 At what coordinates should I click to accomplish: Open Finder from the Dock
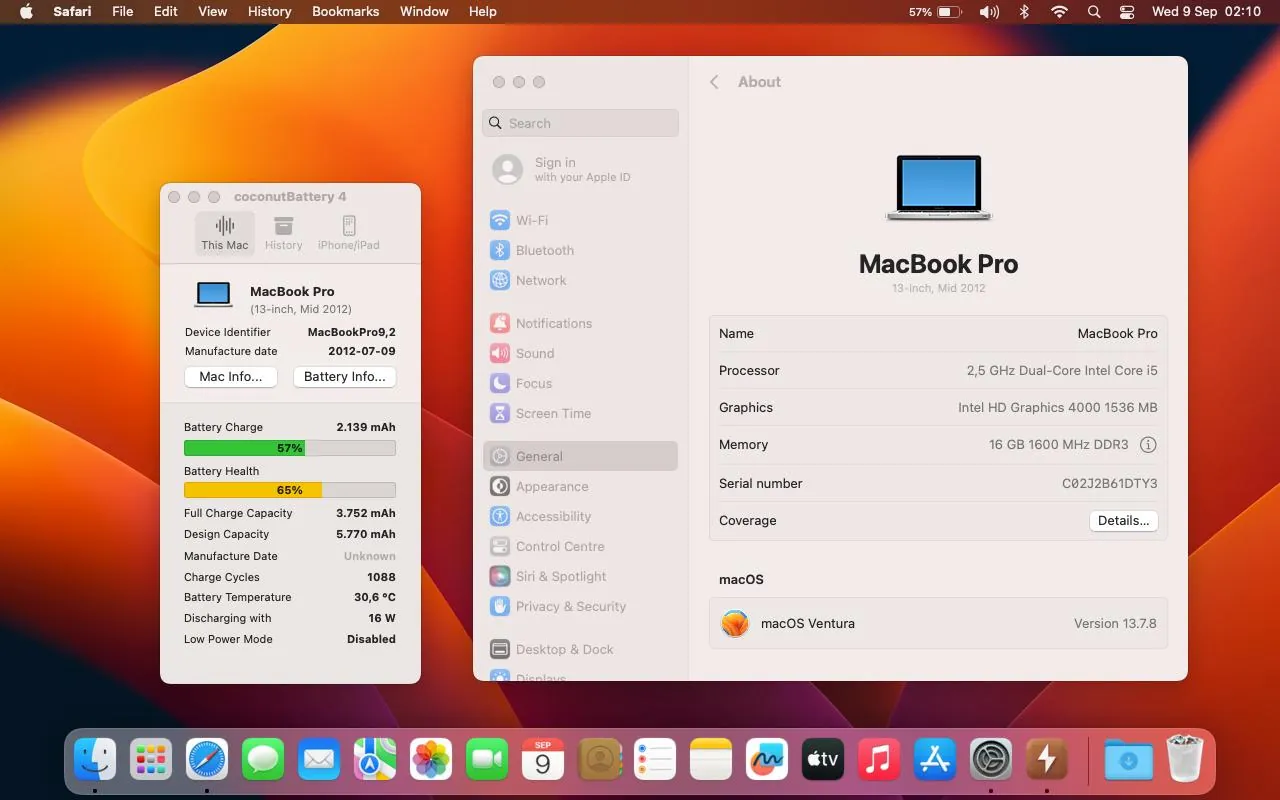pyautogui.click(x=95, y=760)
